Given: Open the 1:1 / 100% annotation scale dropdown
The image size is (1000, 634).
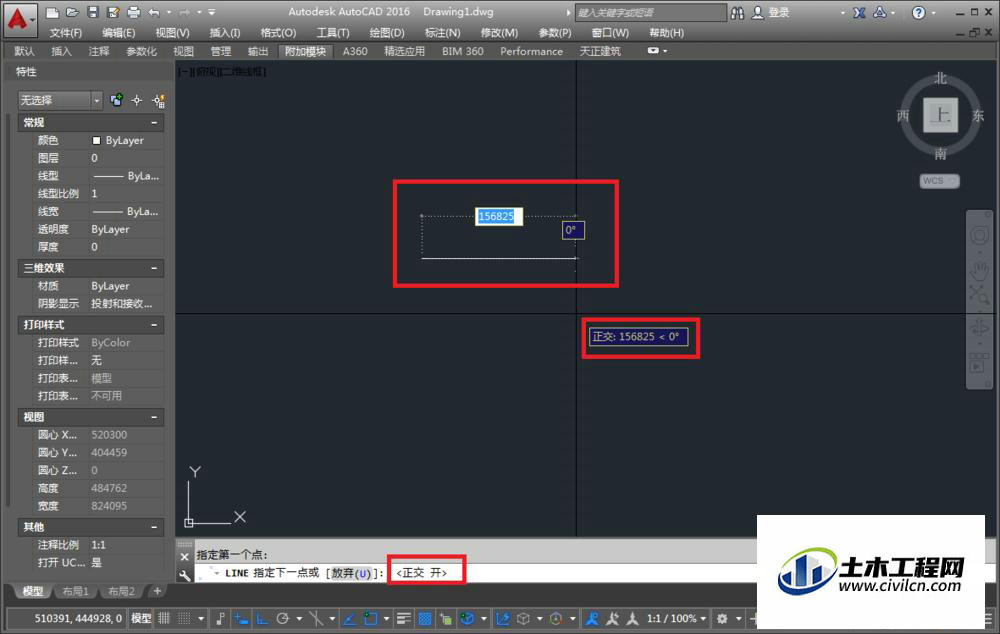Looking at the screenshot, I should tap(676, 618).
